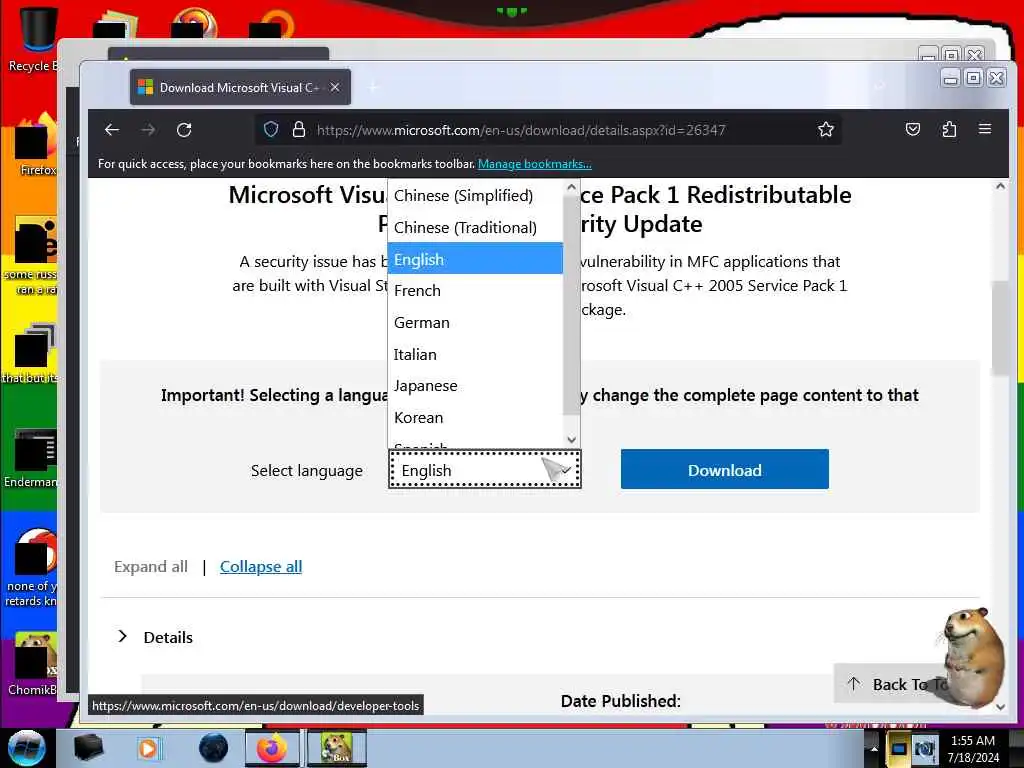The width and height of the screenshot is (1024, 768).
Task: Click the page vertical scrollbar thumb
Action: pos(1000,327)
